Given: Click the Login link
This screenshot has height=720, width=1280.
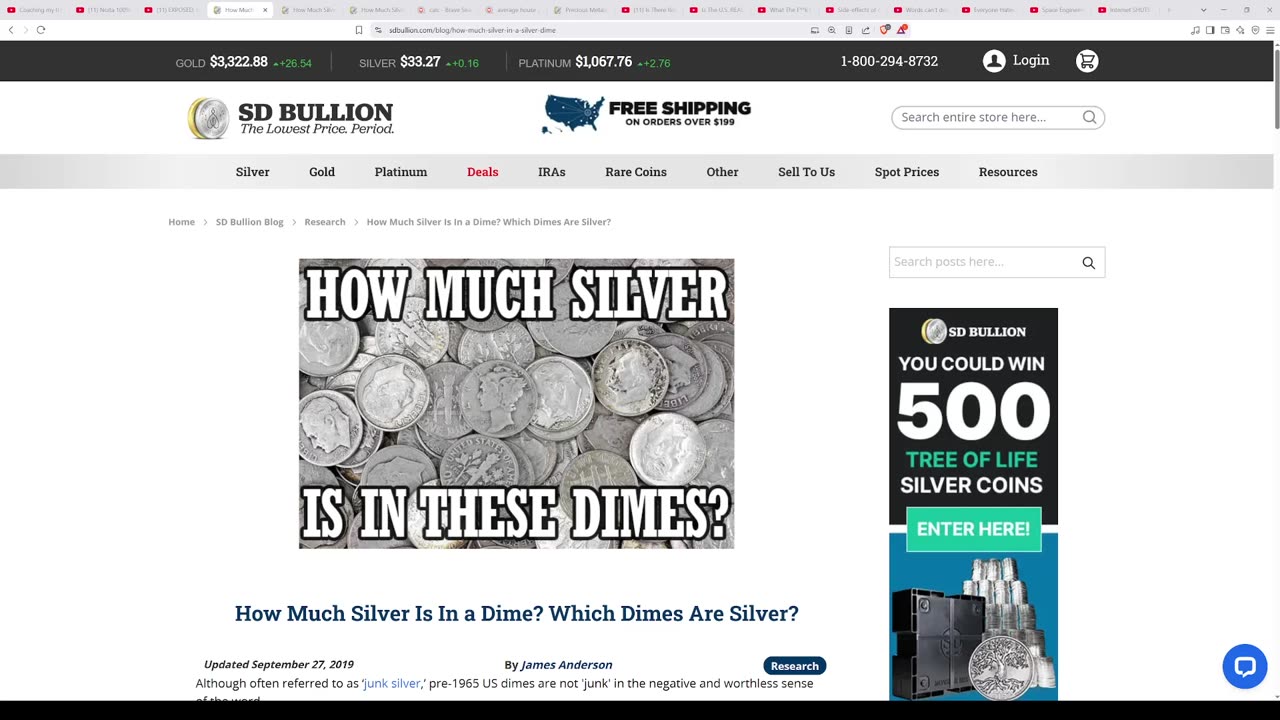Looking at the screenshot, I should point(1031,60).
